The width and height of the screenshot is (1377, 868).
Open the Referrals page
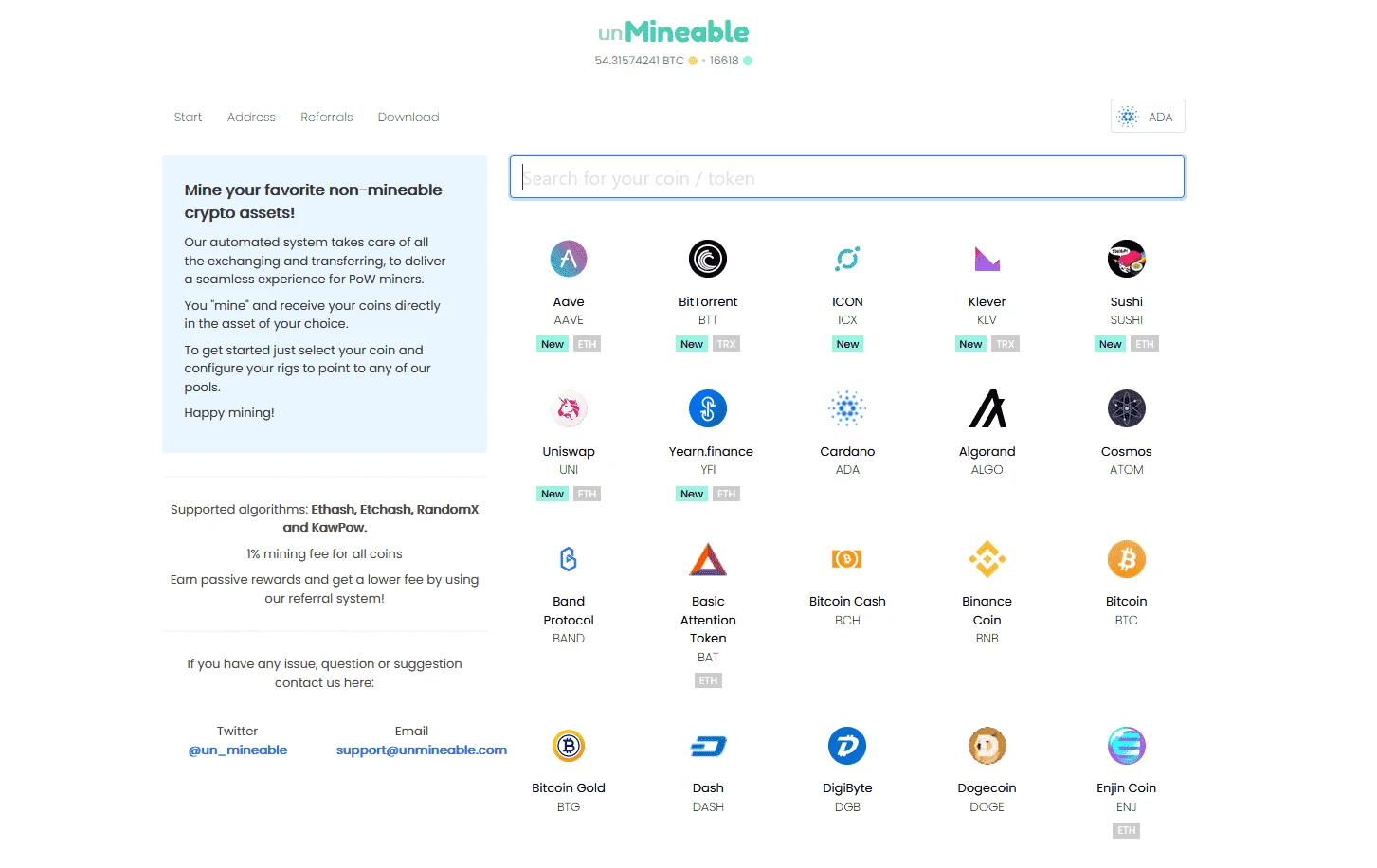pos(326,118)
